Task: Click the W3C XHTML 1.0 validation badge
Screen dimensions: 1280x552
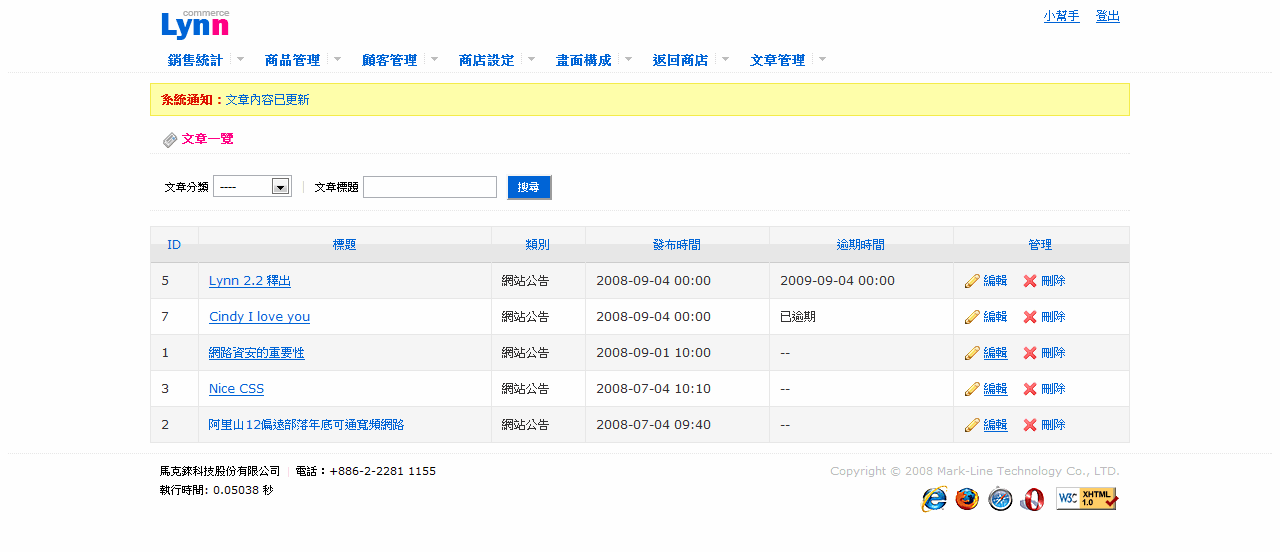Action: pos(1087,498)
